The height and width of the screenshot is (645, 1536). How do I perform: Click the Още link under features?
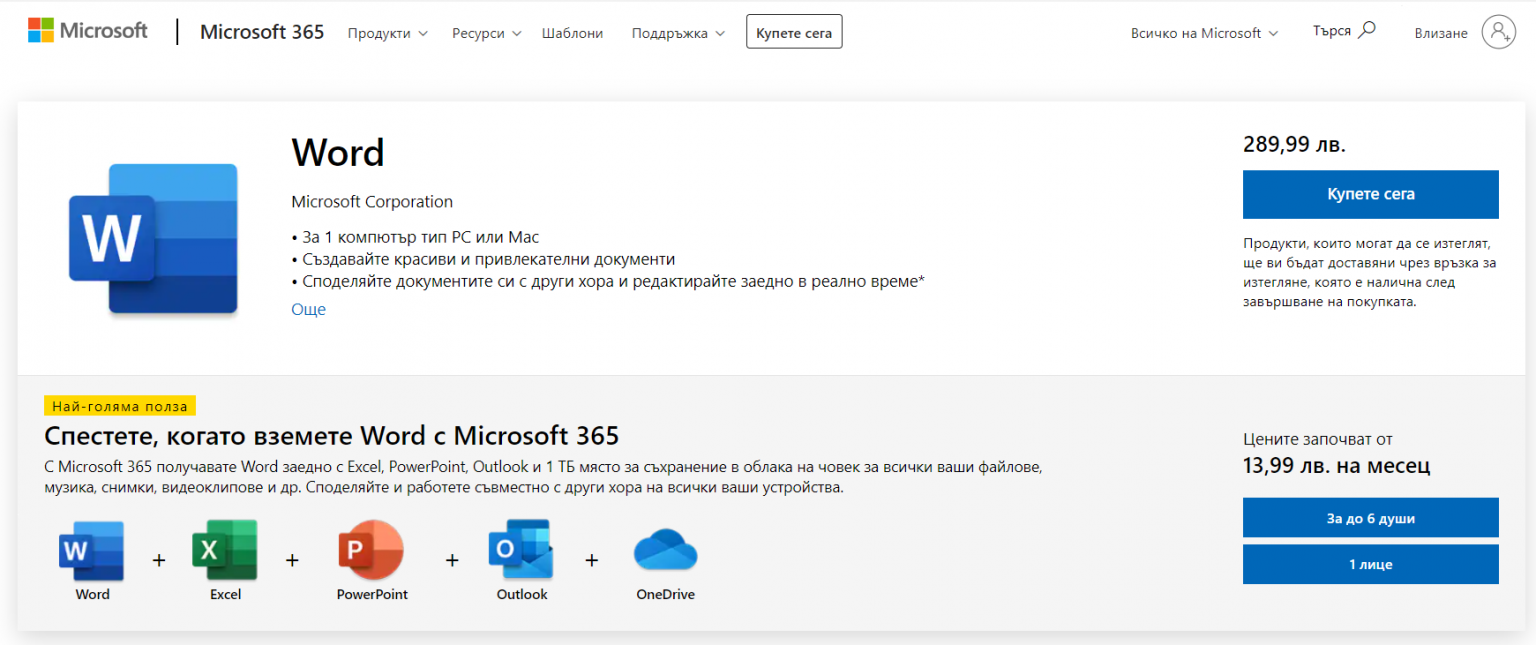click(x=308, y=309)
